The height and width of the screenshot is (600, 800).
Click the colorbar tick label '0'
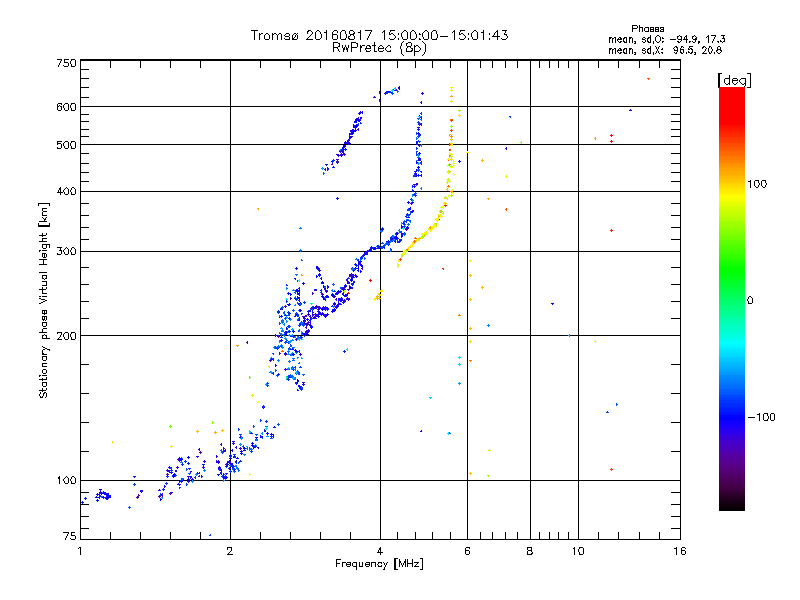(x=750, y=301)
